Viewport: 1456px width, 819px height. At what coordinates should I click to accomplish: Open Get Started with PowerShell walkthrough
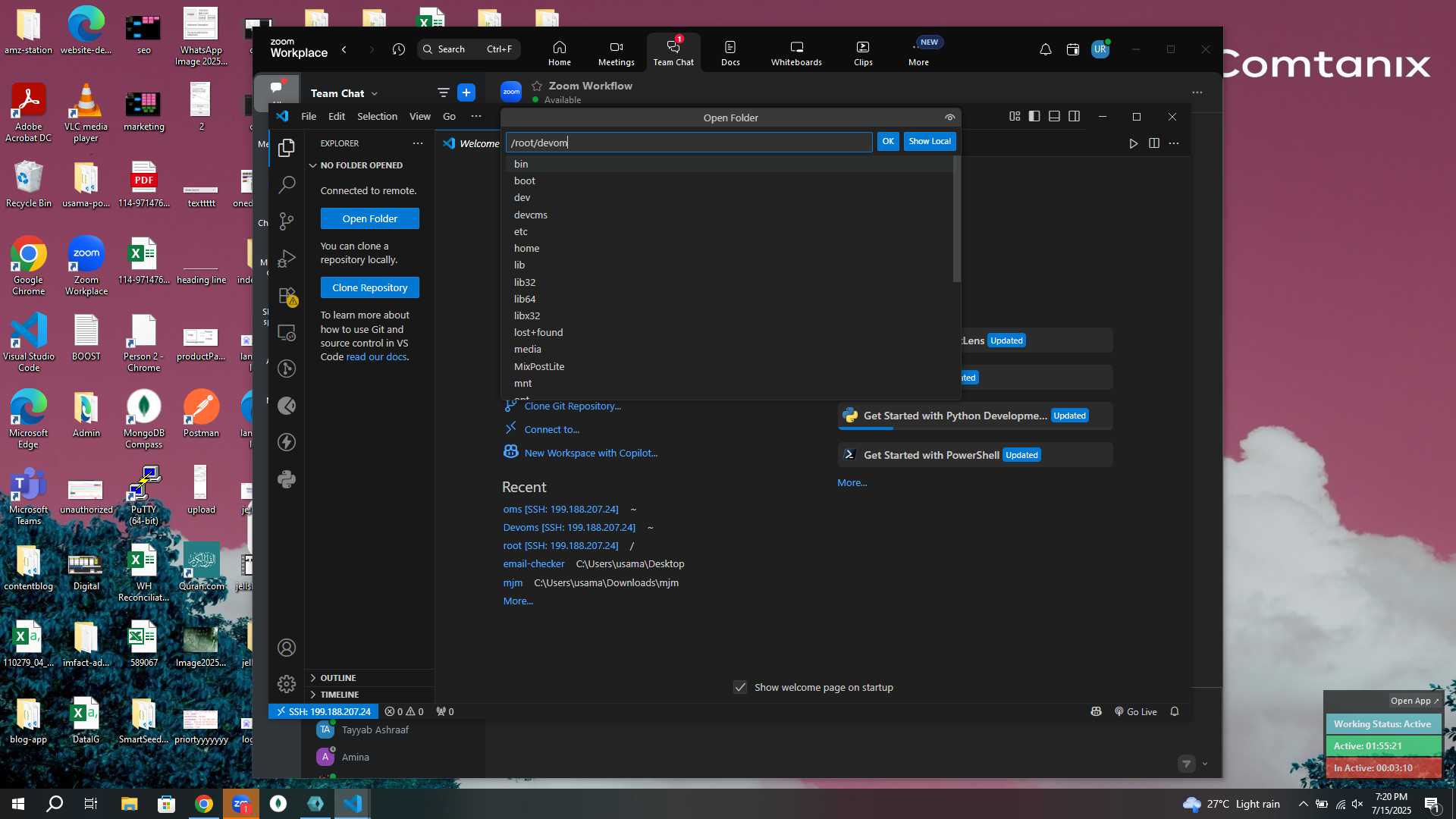(x=974, y=455)
